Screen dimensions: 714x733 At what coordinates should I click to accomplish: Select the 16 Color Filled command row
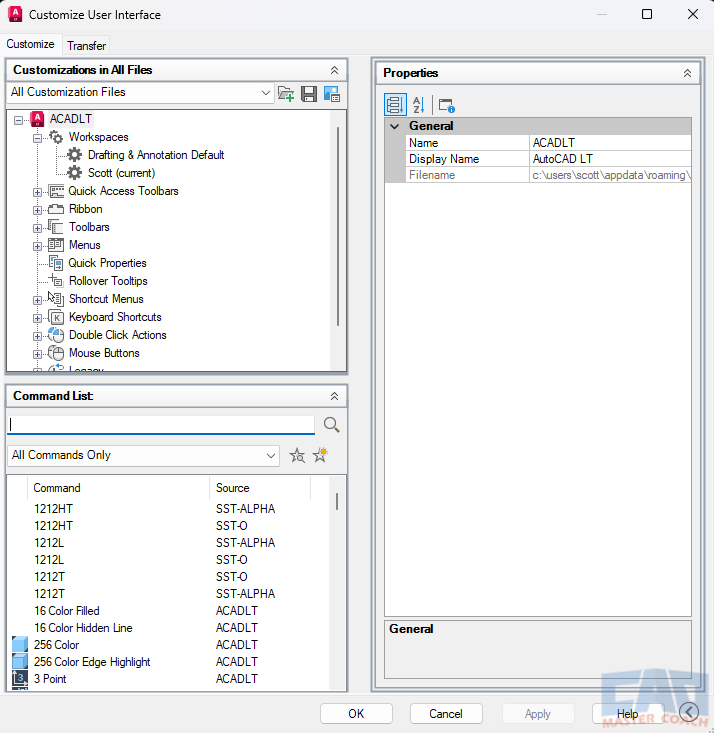tap(168, 611)
